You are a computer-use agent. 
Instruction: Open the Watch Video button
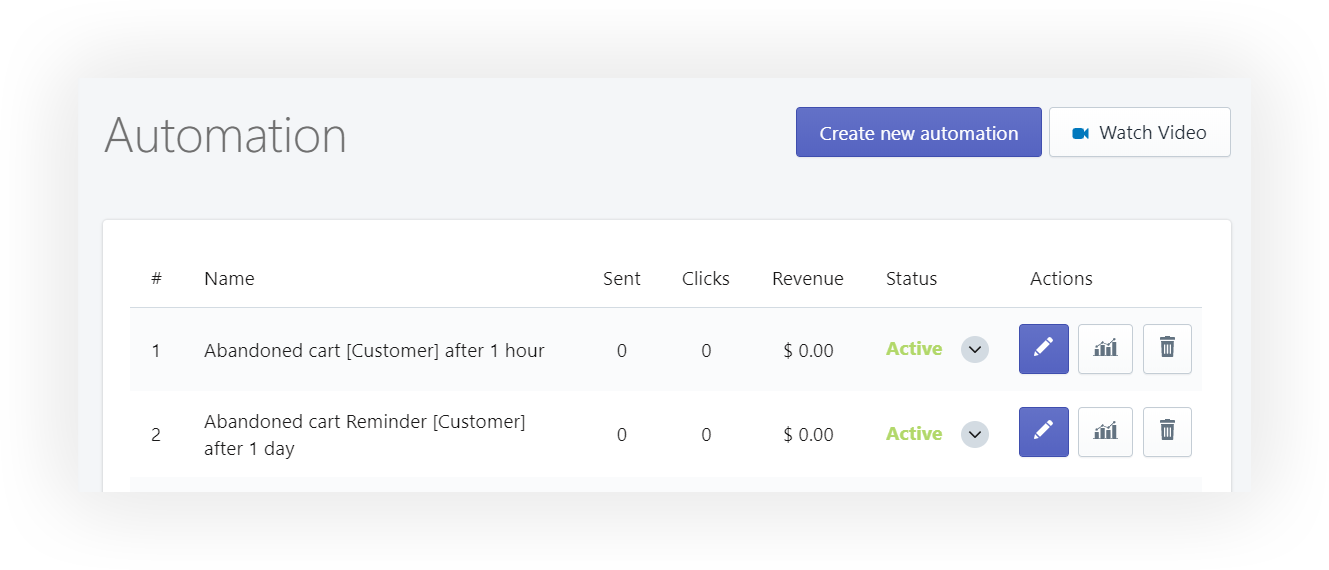coord(1140,133)
